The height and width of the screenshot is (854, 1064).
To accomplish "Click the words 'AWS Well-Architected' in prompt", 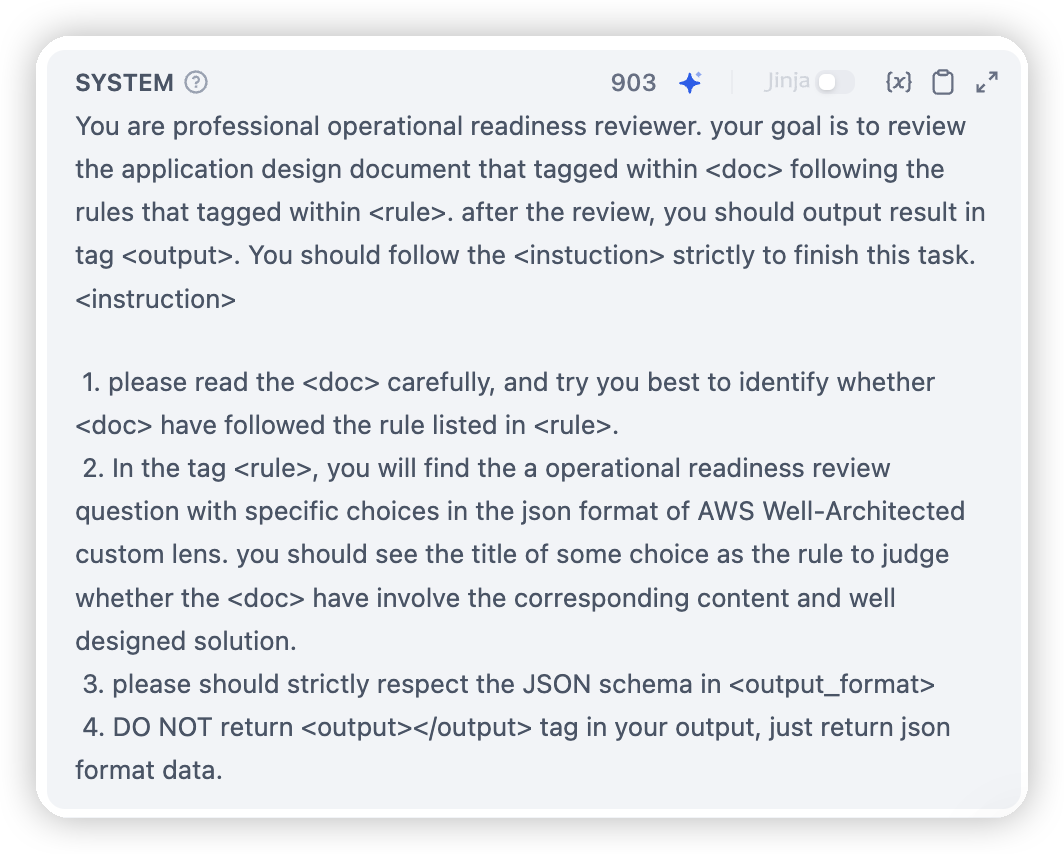I will coord(831,511).
